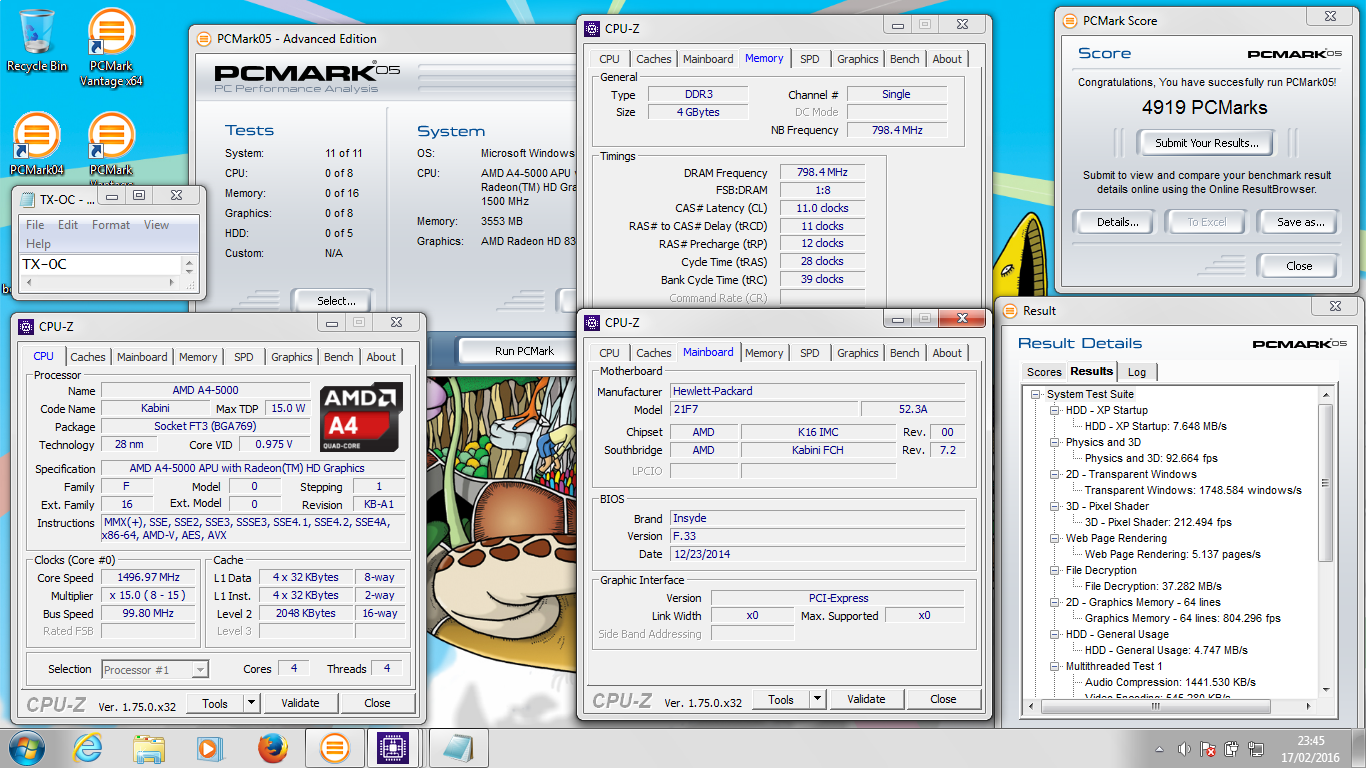Open Notepad's File menu

tap(35, 225)
